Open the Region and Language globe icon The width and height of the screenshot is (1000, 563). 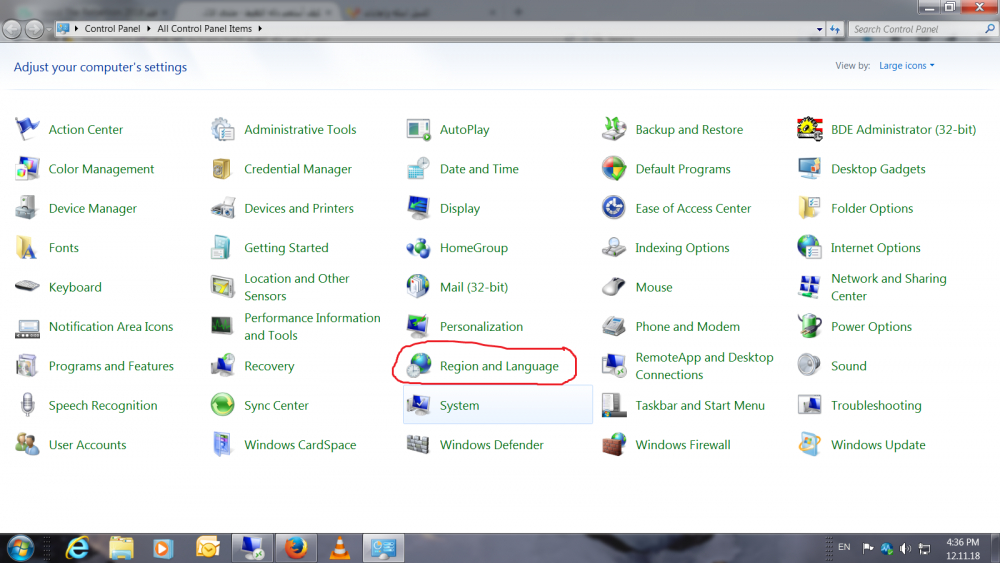point(418,366)
